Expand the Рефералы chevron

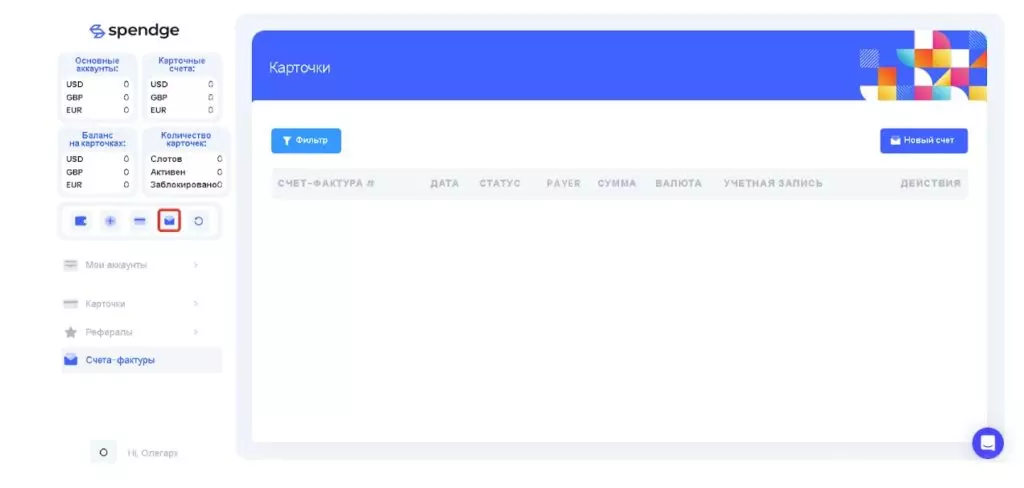(195, 333)
